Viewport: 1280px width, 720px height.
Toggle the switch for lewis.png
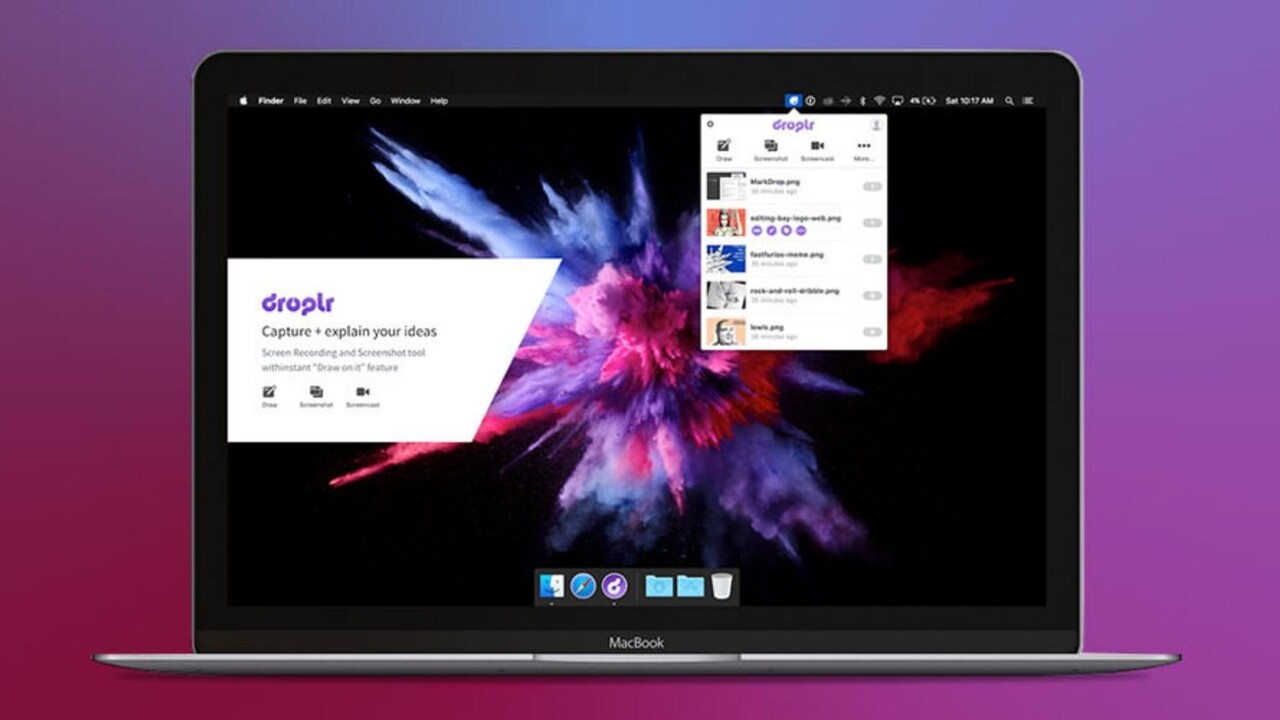[x=872, y=332]
